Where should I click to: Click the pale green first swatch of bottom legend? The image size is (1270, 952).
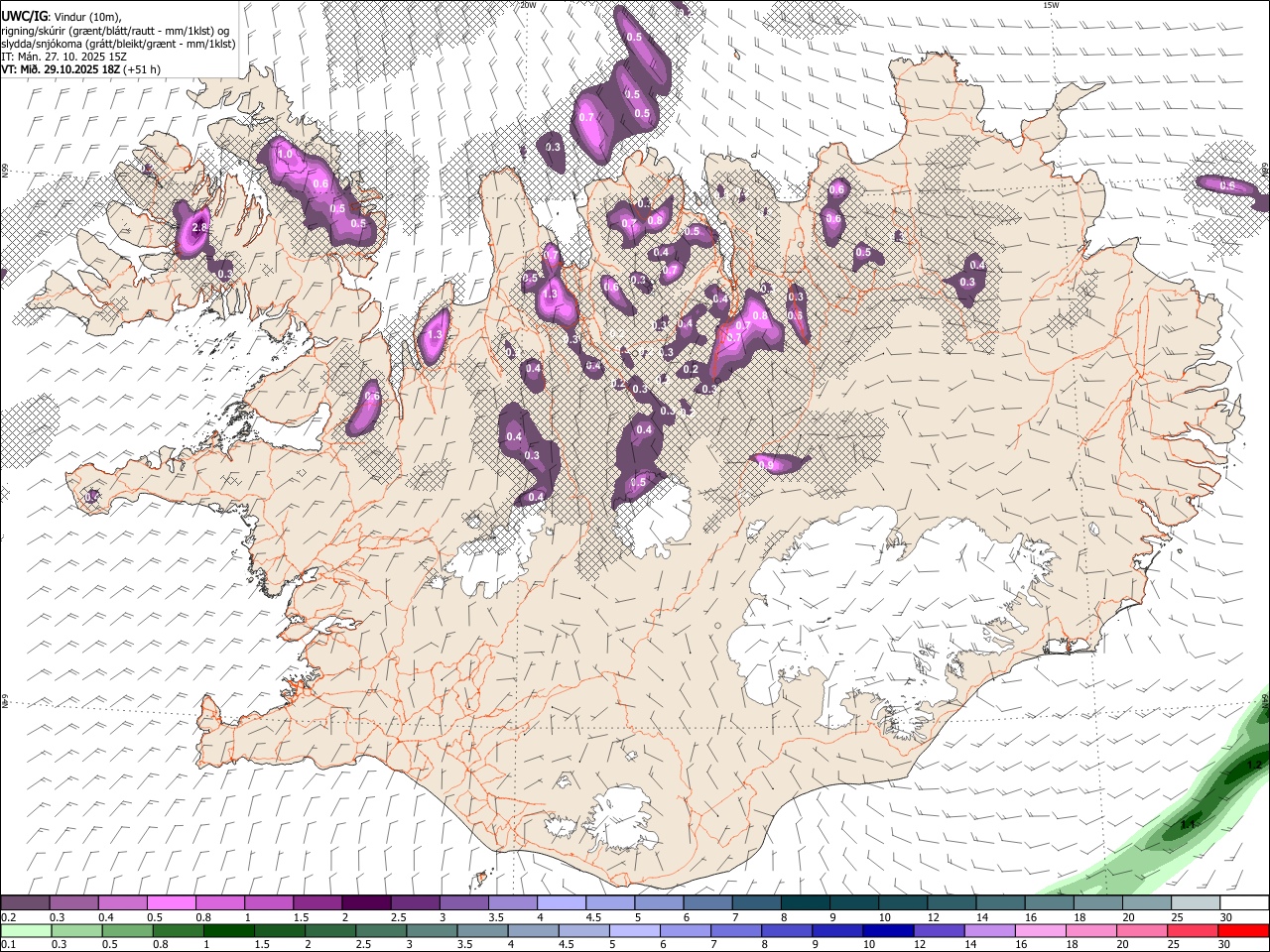[x=26, y=930]
